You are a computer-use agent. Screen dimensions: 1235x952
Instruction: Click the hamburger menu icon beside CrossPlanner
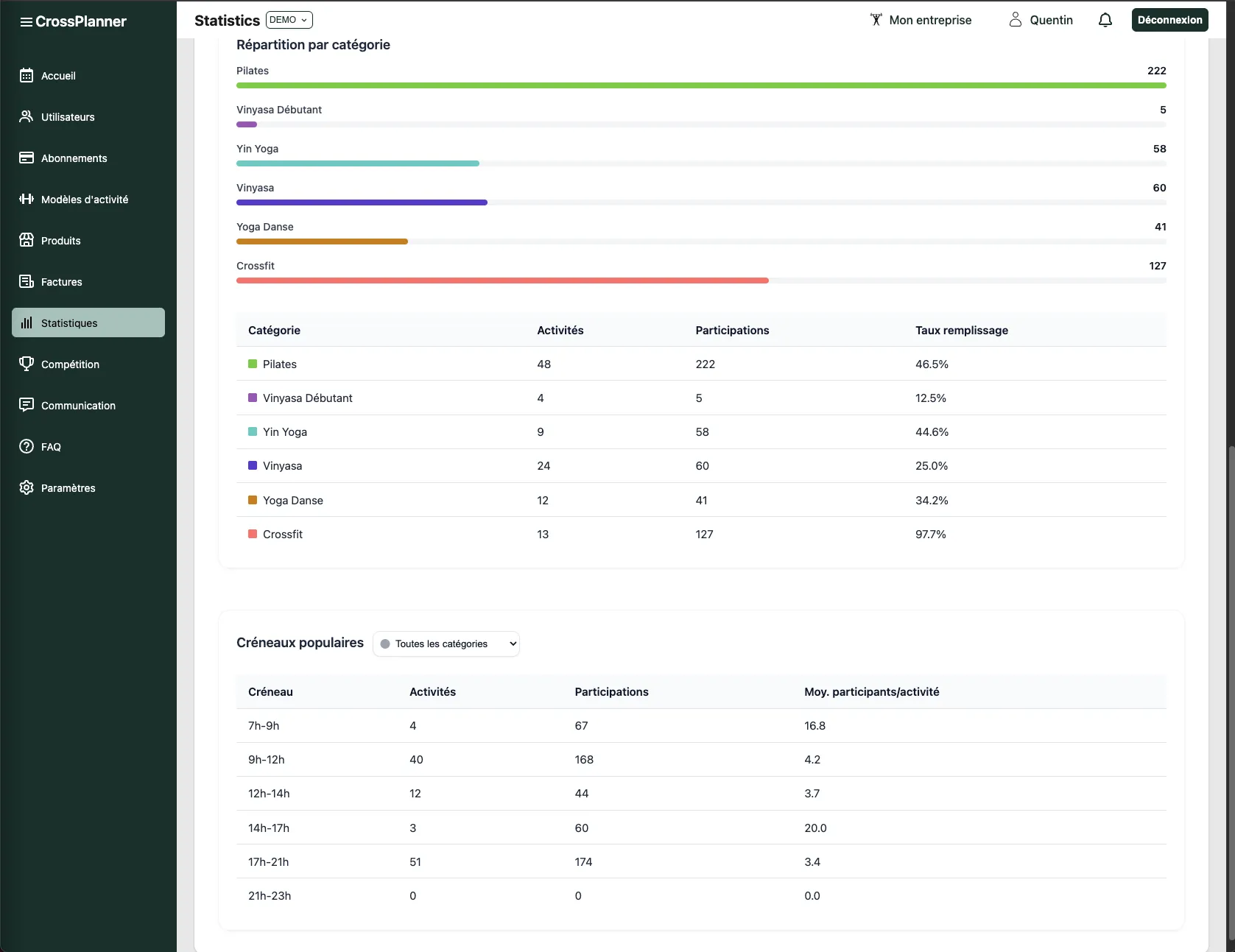[26, 22]
